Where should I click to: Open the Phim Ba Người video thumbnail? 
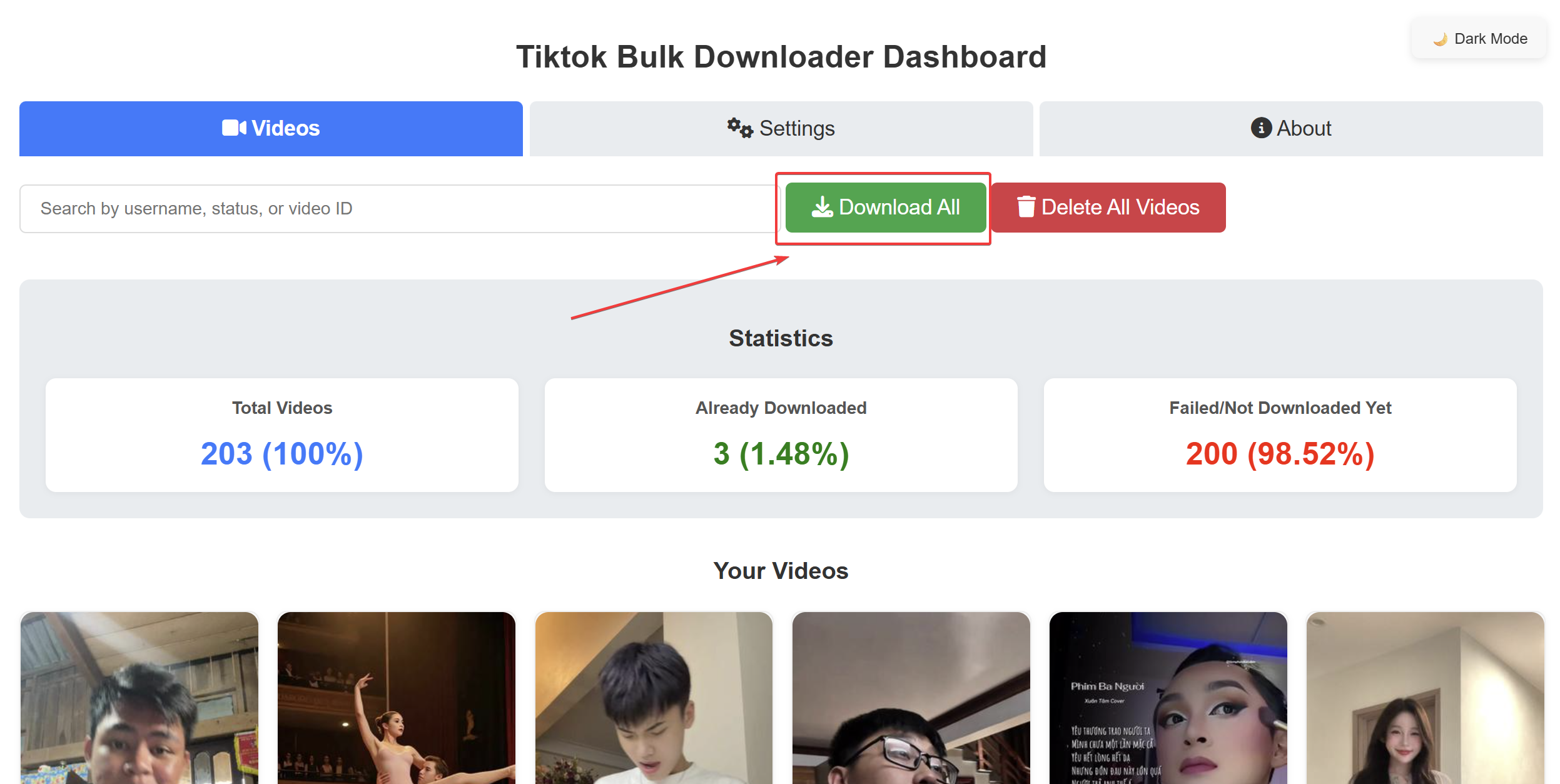[1168, 698]
